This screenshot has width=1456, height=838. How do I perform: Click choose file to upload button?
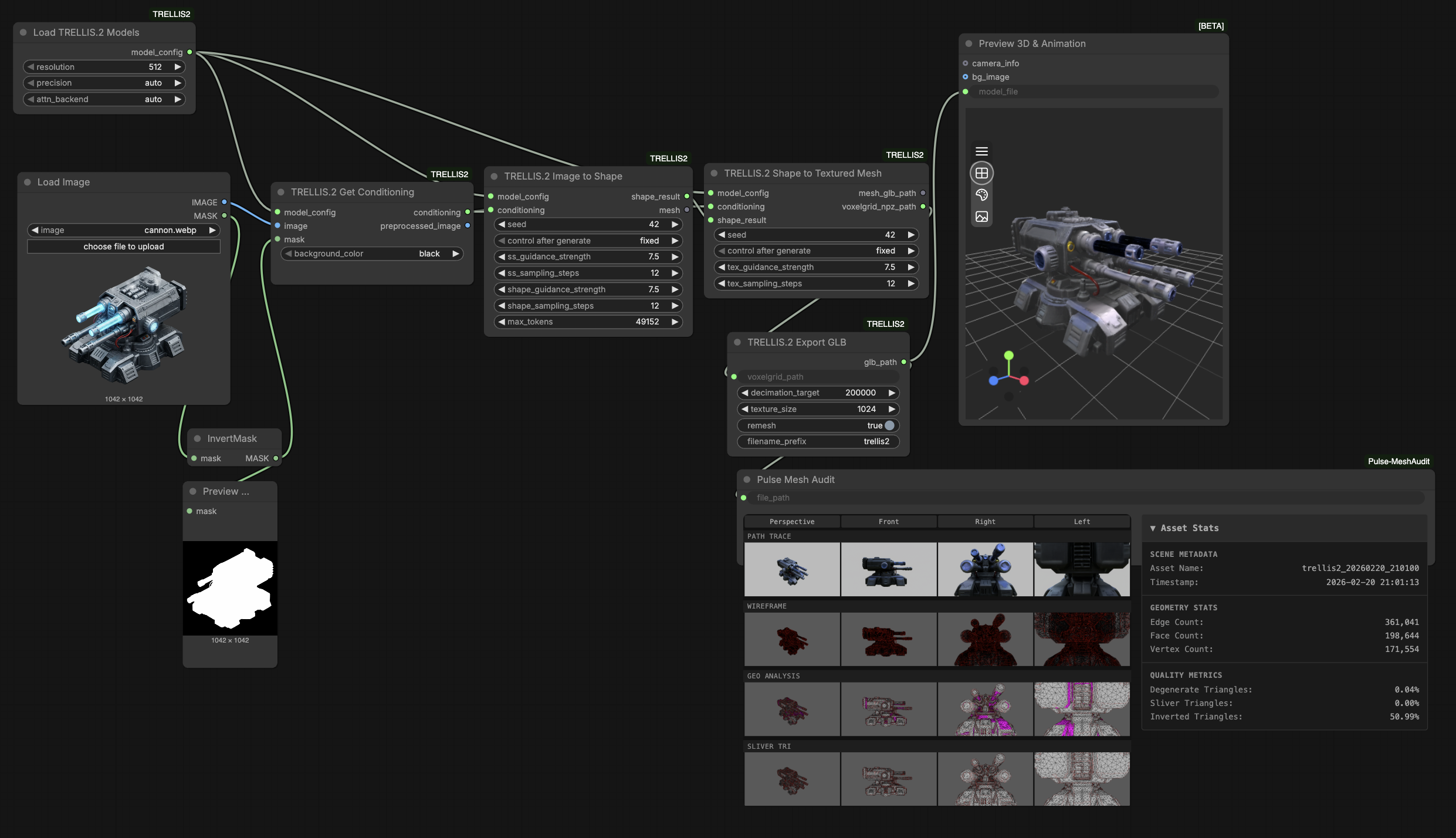[124, 246]
